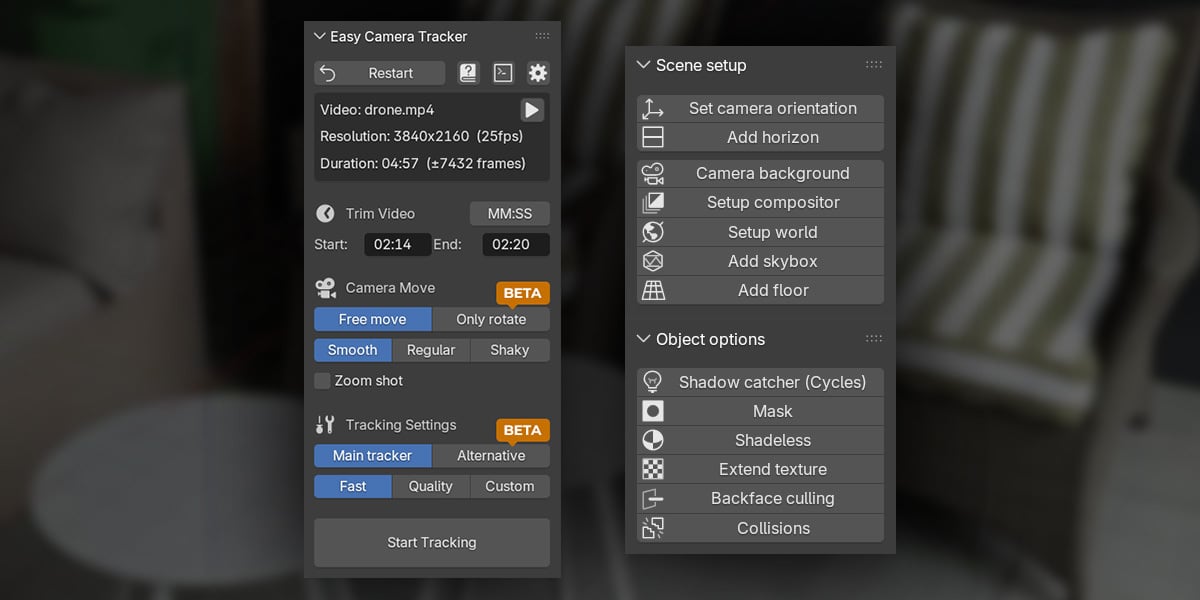Open the documentation book icon
The height and width of the screenshot is (600, 1200).
tap(468, 73)
